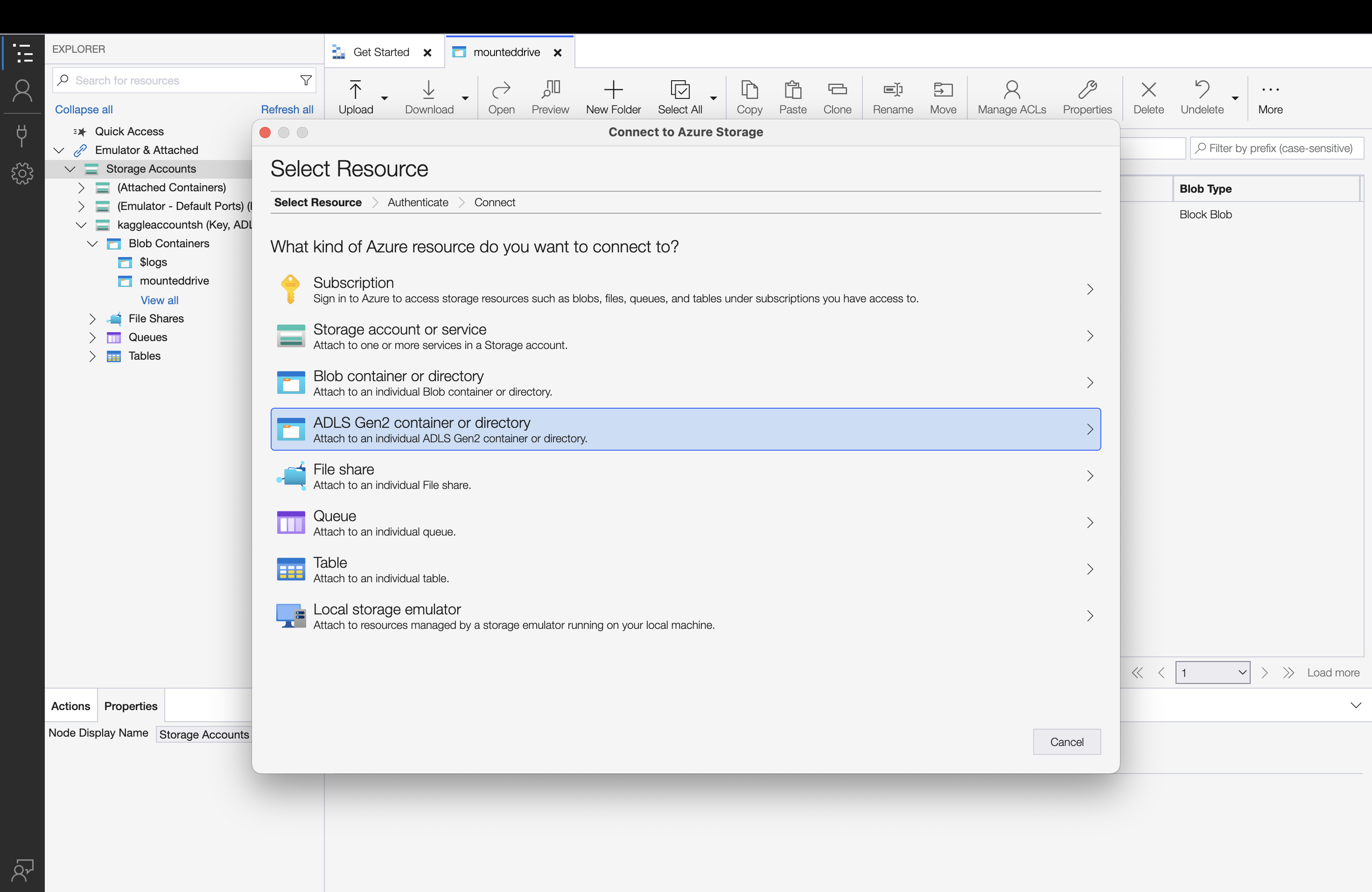1372x892 pixels.
Task: Click the Undelete toolbar icon
Action: coord(1202,98)
